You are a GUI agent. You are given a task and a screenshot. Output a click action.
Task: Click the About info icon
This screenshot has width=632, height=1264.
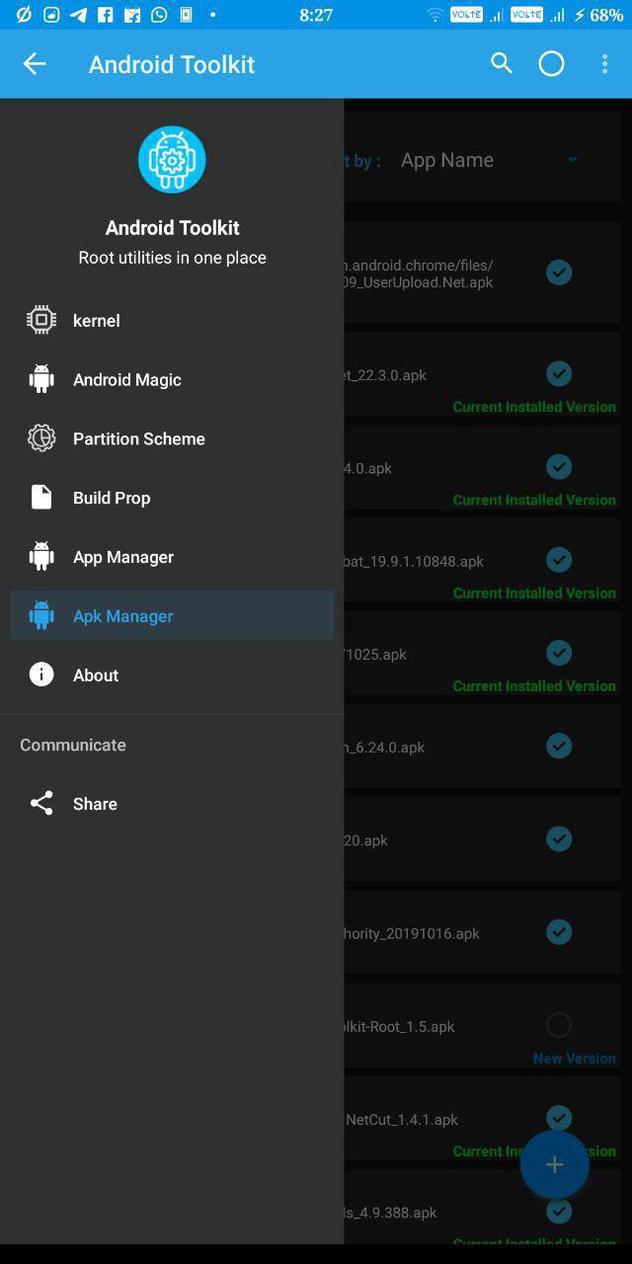41,674
